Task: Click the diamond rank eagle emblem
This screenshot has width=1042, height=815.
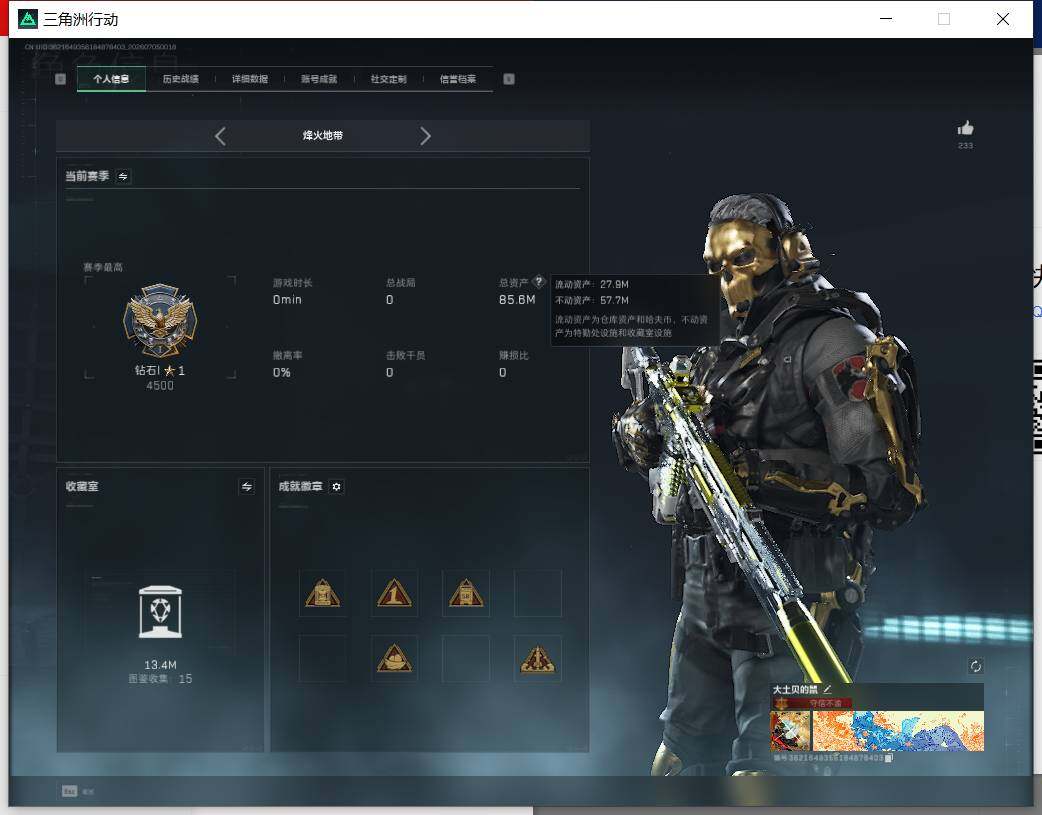Action: [160, 320]
